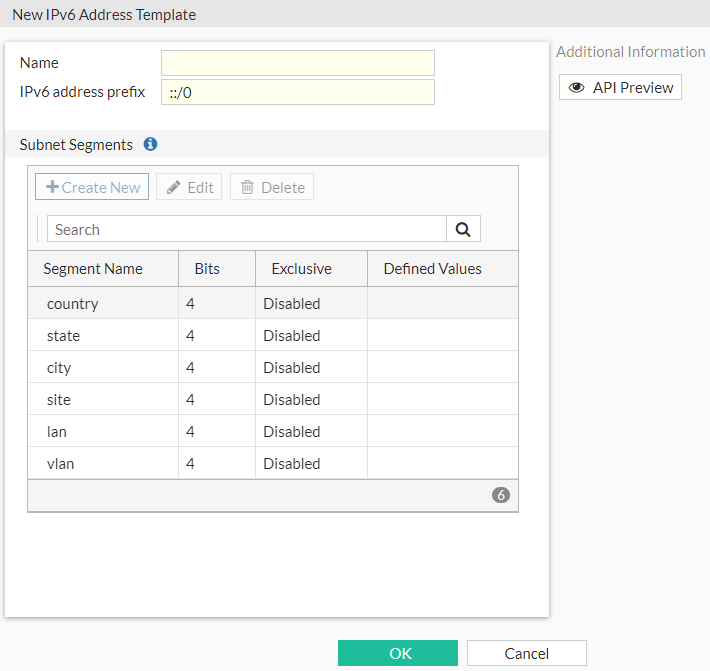
Task: Click the Edit pencil button
Action: 189,187
